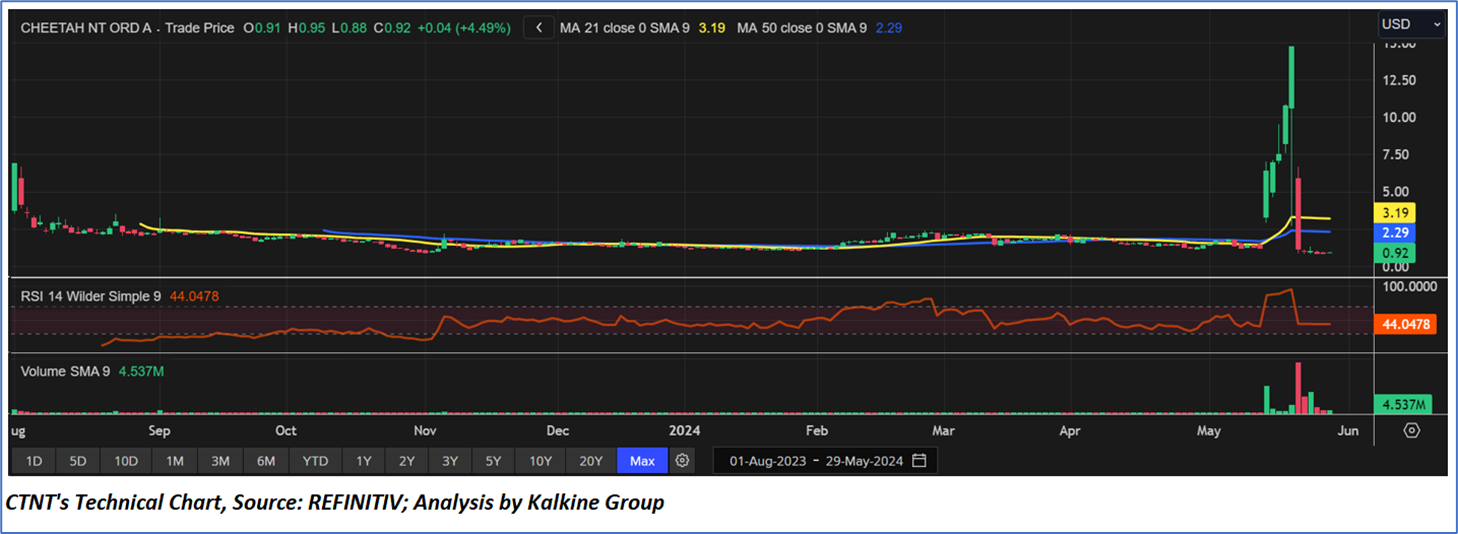Select the 1D time range
Viewport: 1458px width, 534px height.
[33, 461]
